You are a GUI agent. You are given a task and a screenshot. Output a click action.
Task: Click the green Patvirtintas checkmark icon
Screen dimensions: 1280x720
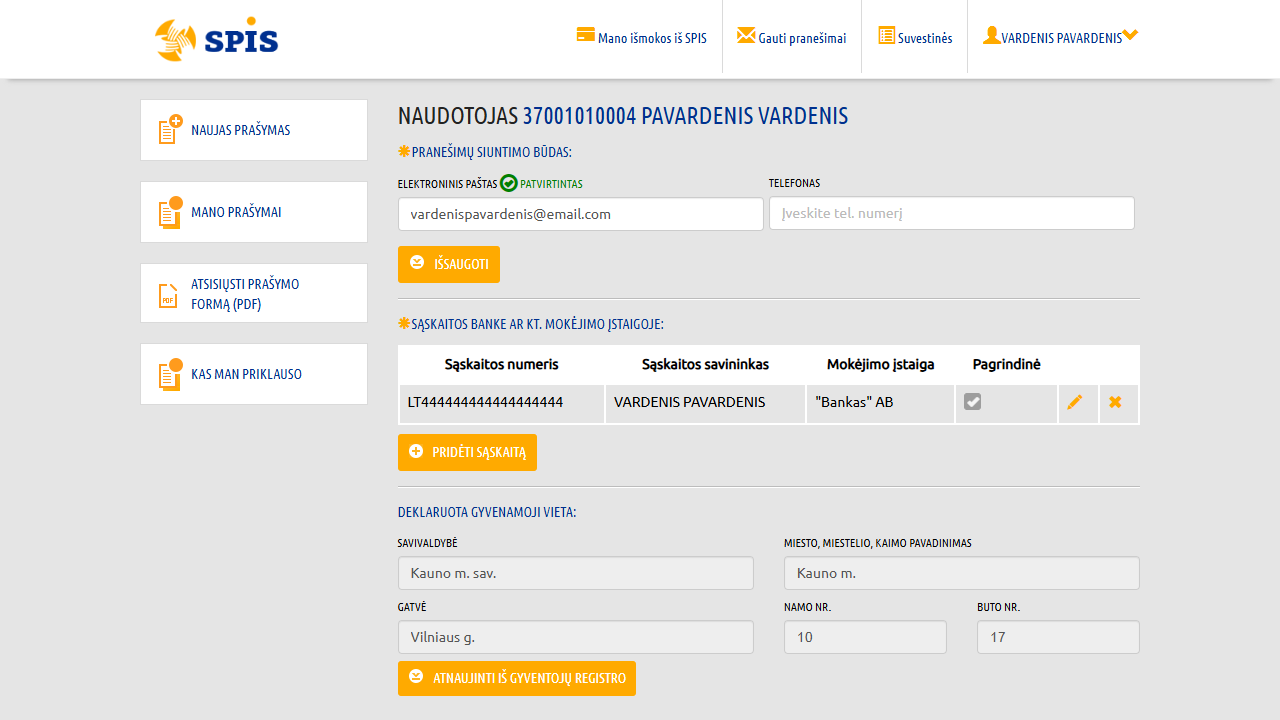point(509,183)
